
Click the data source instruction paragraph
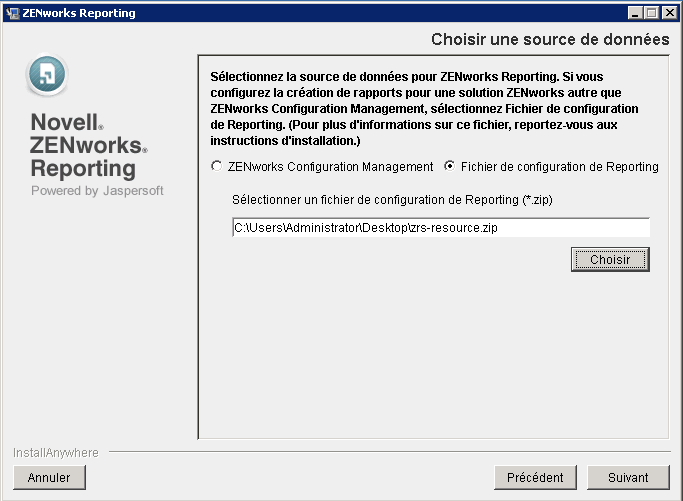[425, 108]
